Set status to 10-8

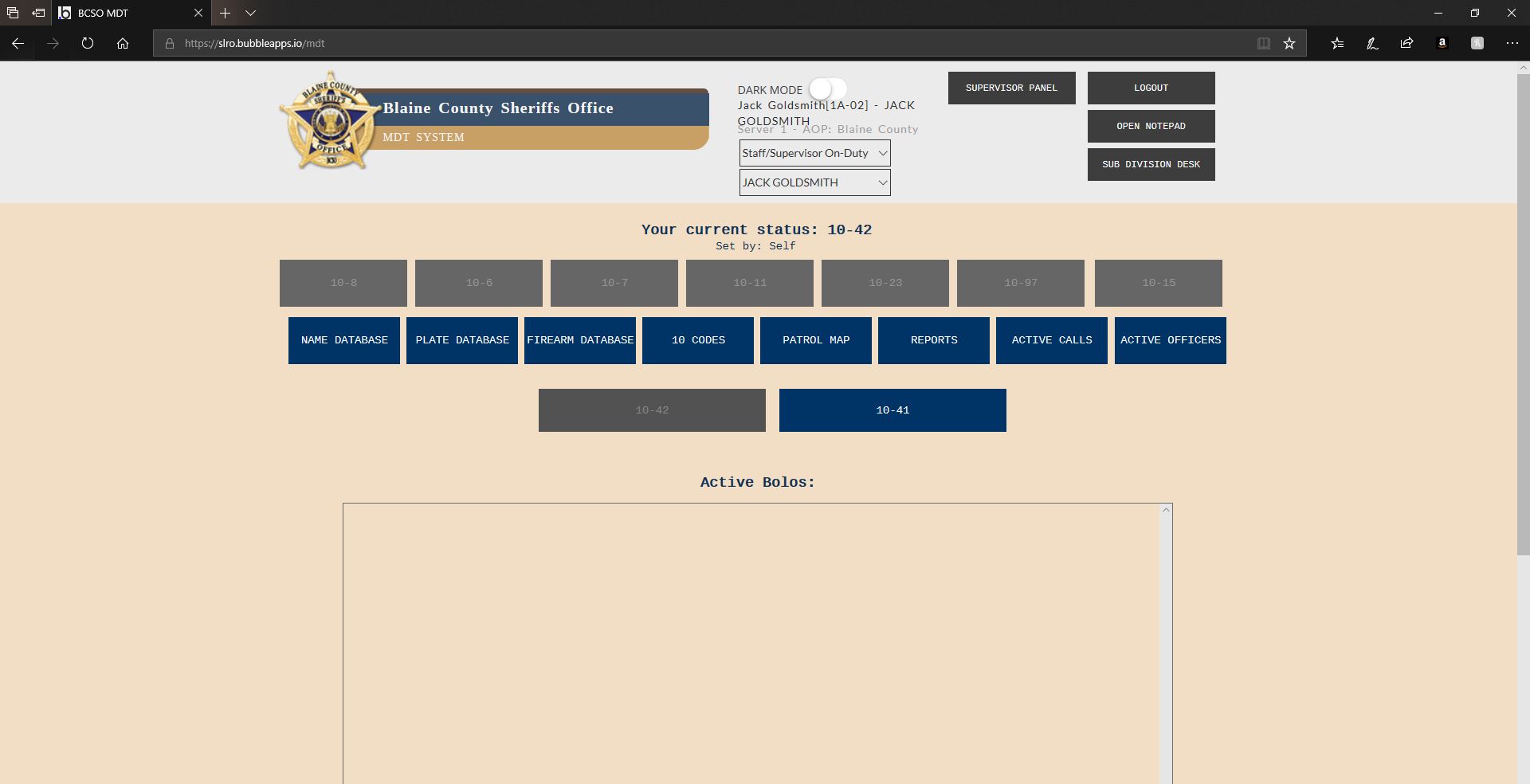coord(343,283)
